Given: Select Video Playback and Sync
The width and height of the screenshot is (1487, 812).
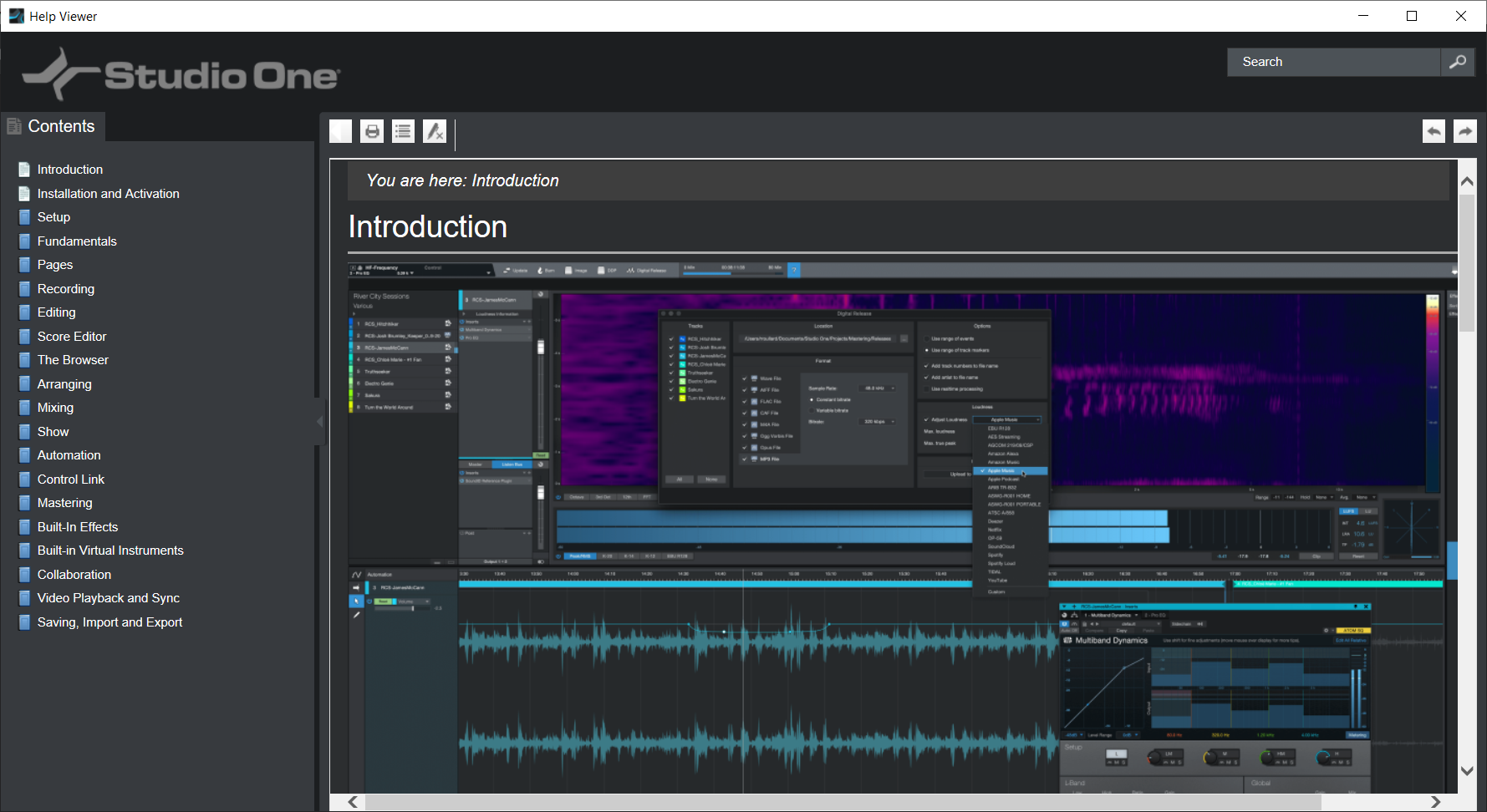Looking at the screenshot, I should click(108, 597).
